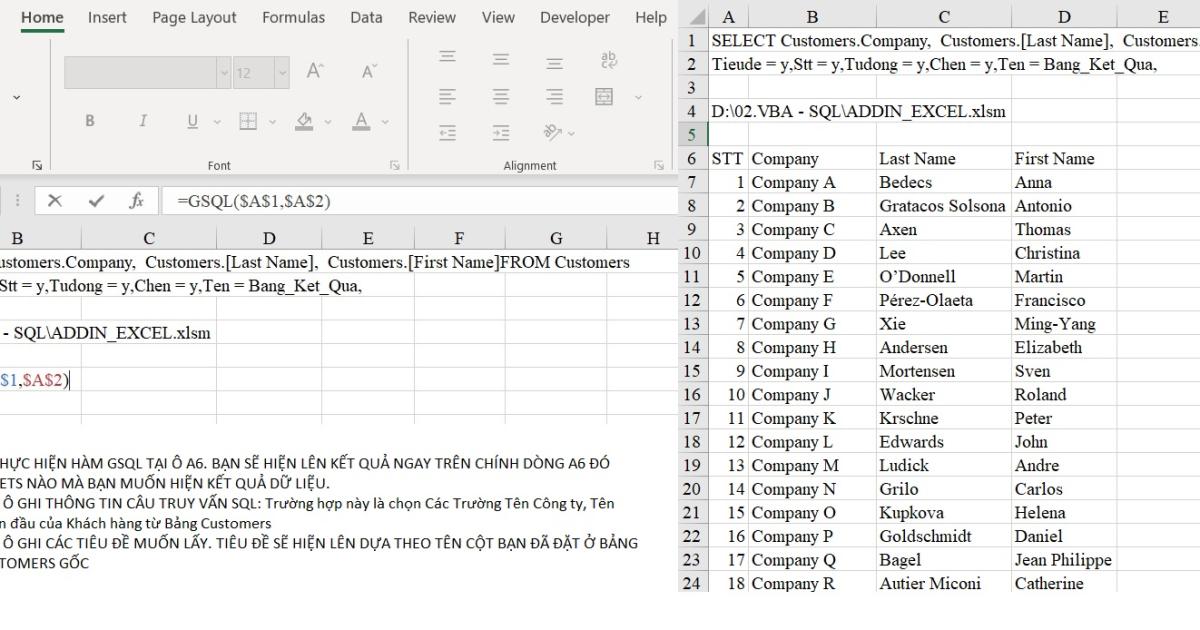Align text right
Screen dimensions: 1200x630
point(554,96)
